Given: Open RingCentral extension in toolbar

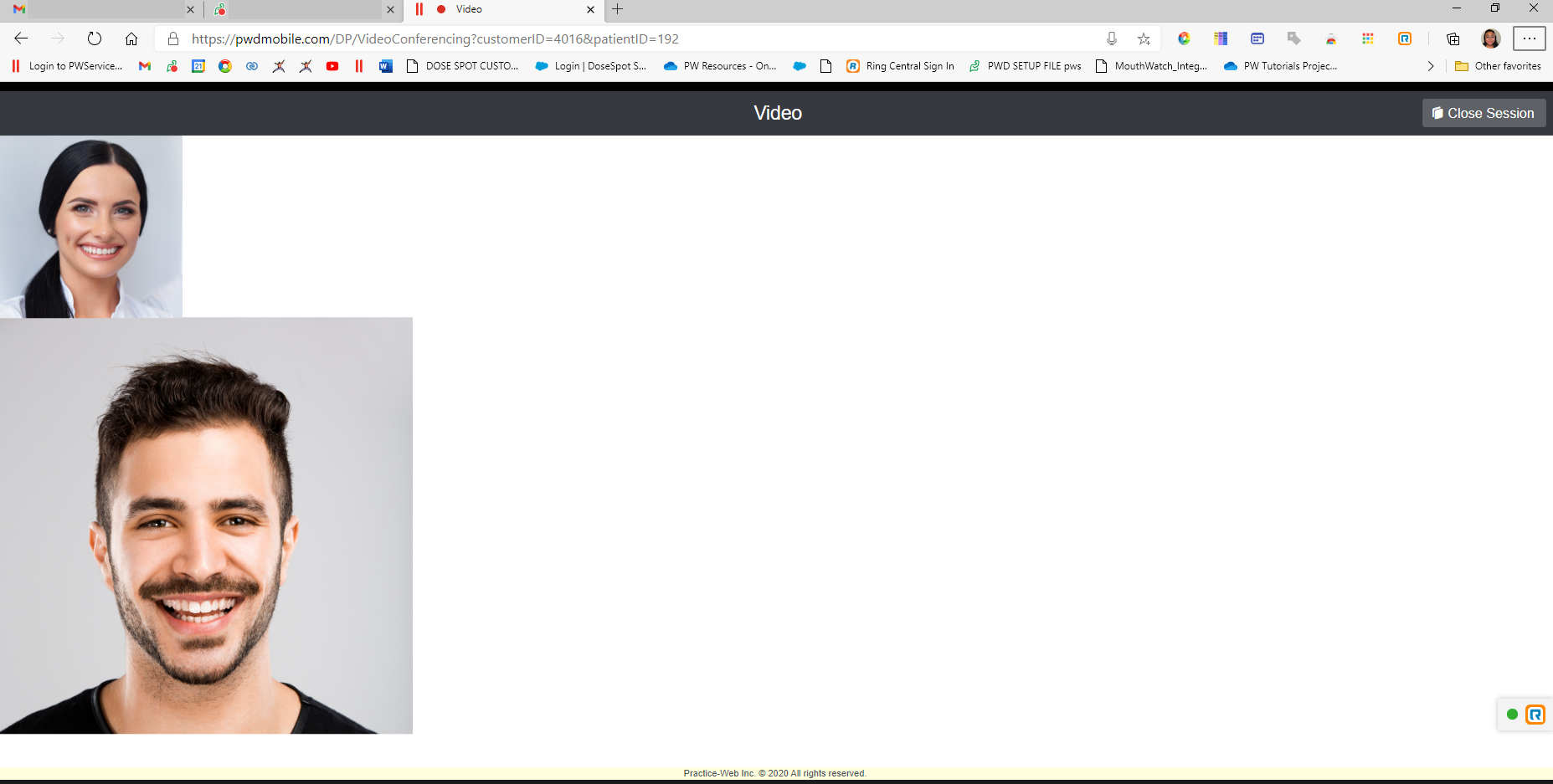Looking at the screenshot, I should pos(1405,38).
